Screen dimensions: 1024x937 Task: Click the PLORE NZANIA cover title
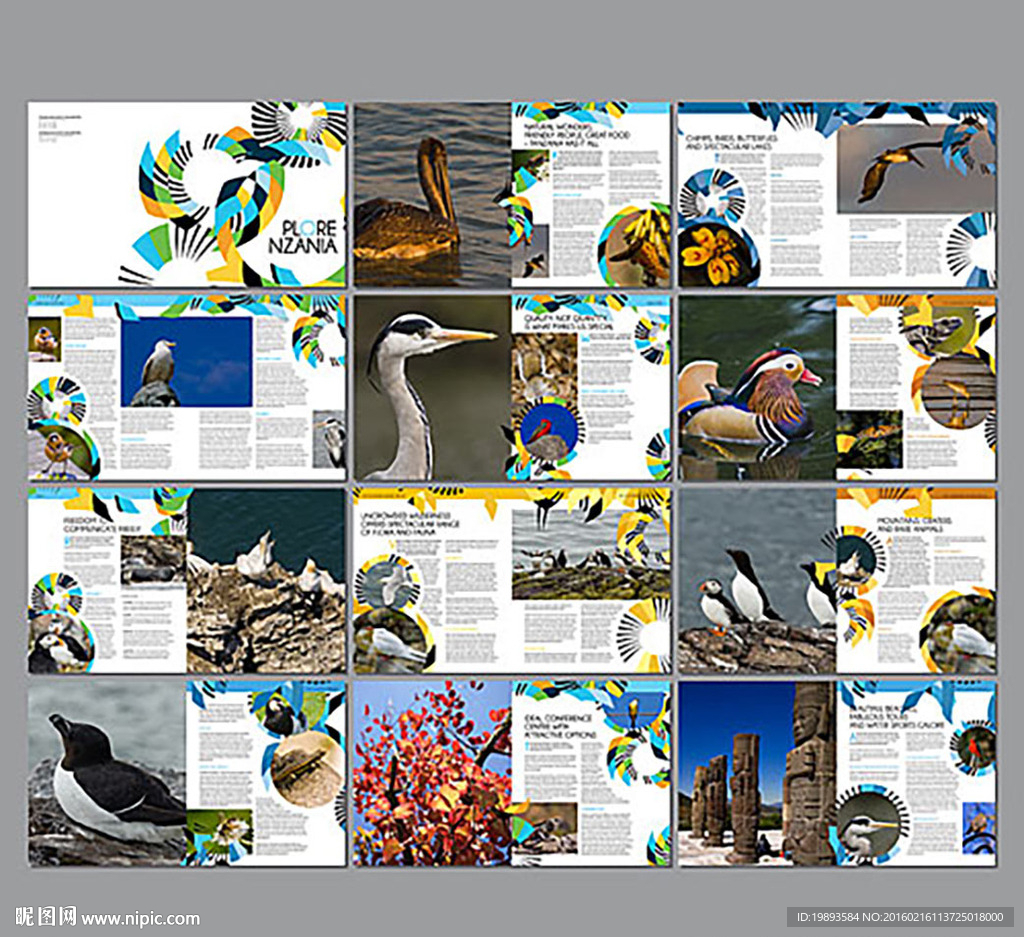[303, 237]
